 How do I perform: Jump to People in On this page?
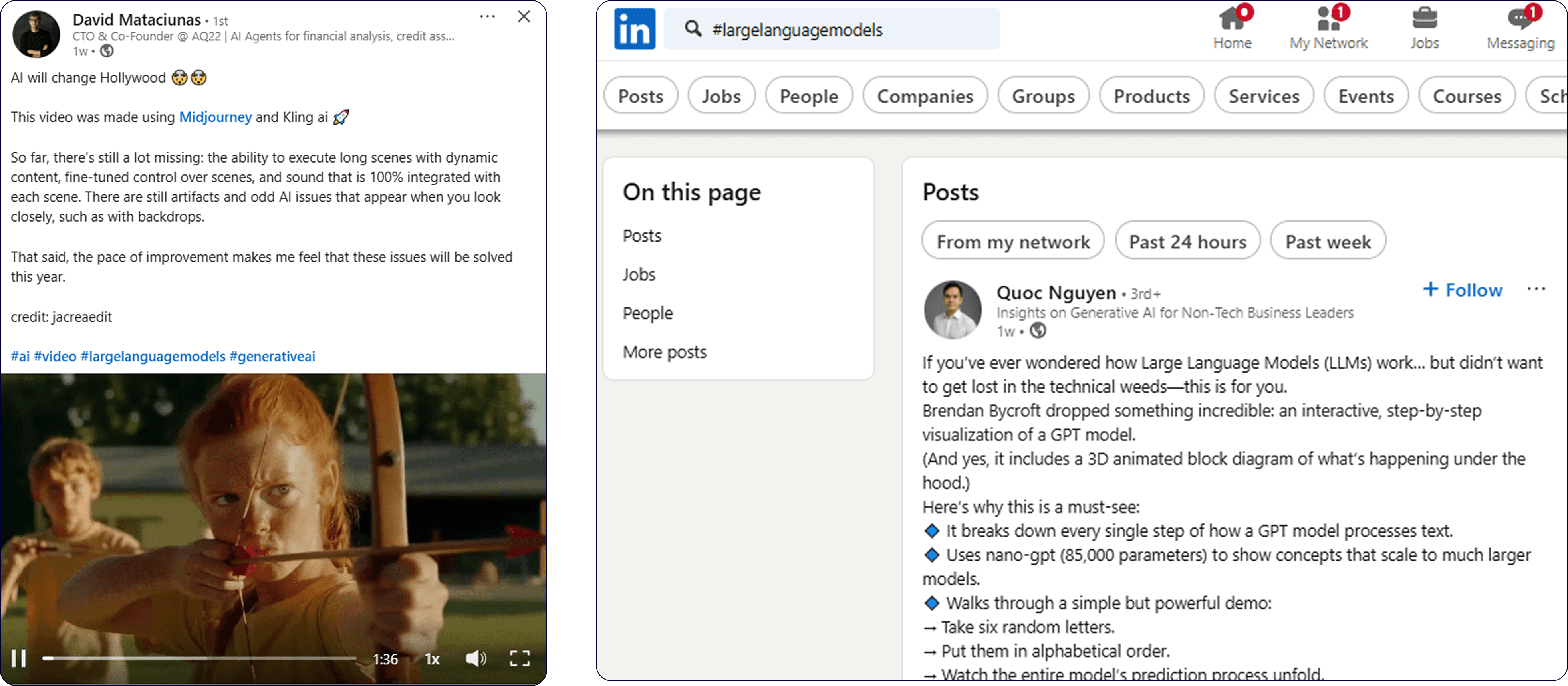648,313
